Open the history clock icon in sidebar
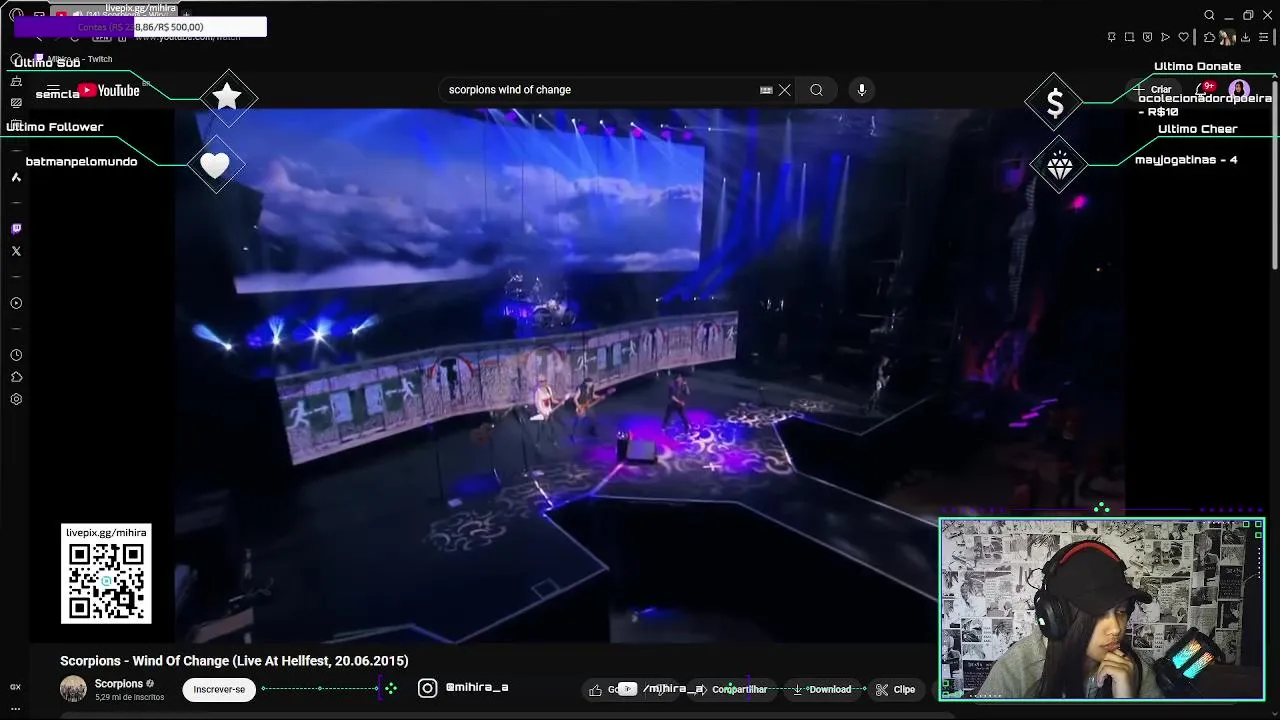This screenshot has width=1280, height=720. [x=16, y=355]
